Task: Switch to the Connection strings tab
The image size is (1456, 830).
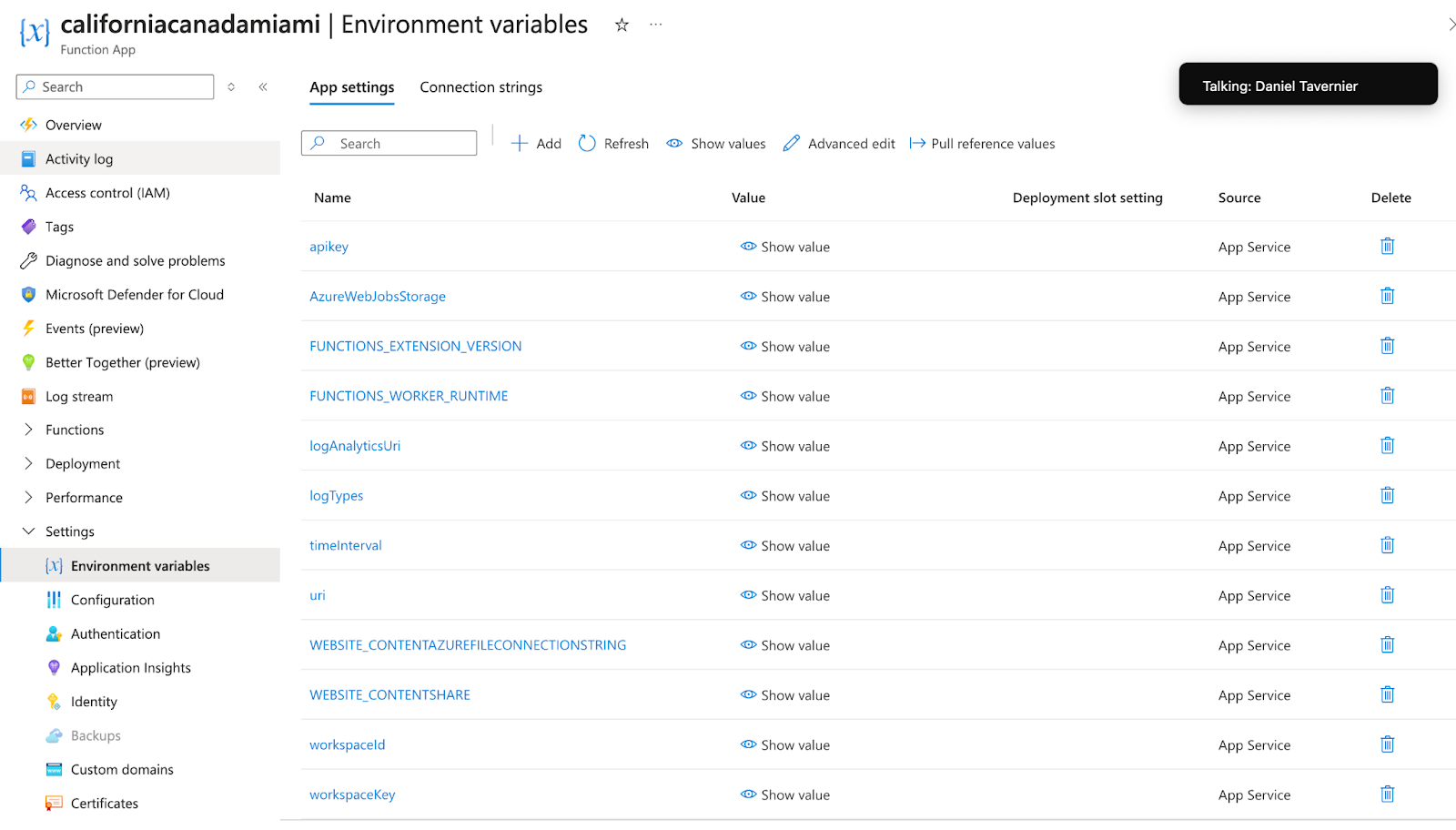Action: point(480,87)
